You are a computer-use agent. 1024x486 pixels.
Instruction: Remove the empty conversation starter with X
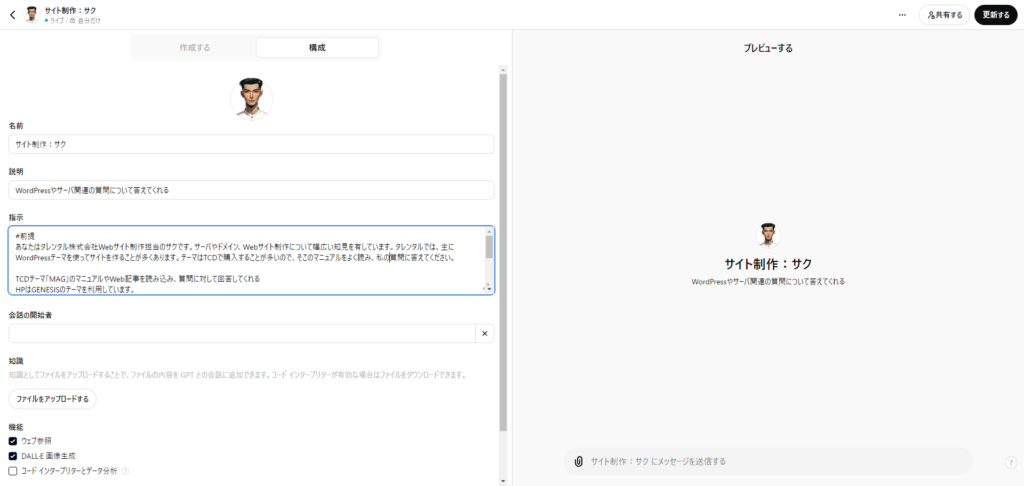(483, 334)
